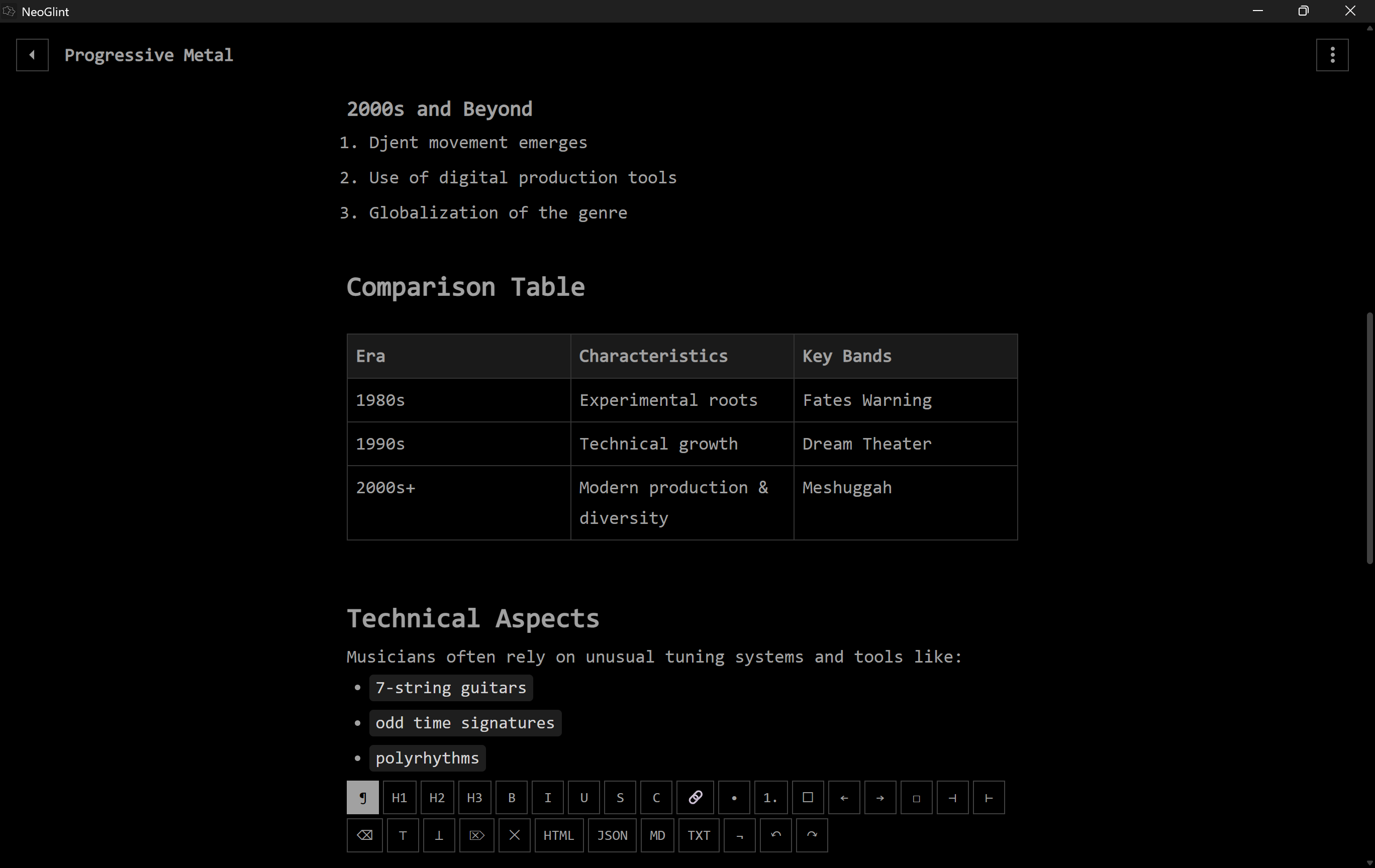Screen dimensions: 1375x868
Task: Insert a hyperlink using the link icon
Action: pos(696,797)
